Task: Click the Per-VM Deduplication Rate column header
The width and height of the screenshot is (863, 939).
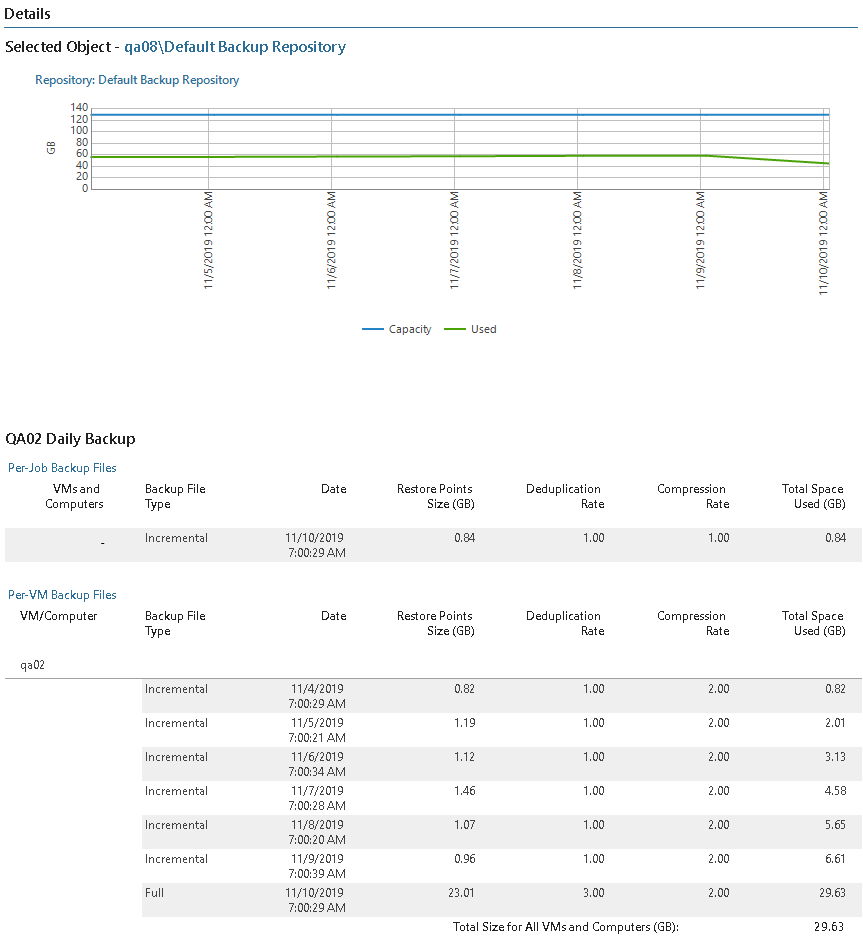Action: [x=565, y=623]
